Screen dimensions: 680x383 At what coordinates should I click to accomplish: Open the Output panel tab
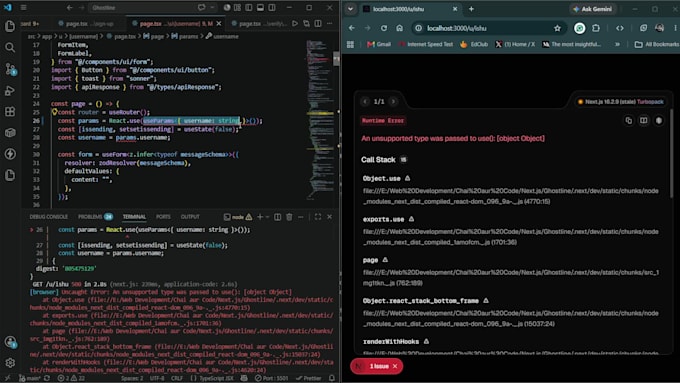pyautogui.click(x=190, y=216)
